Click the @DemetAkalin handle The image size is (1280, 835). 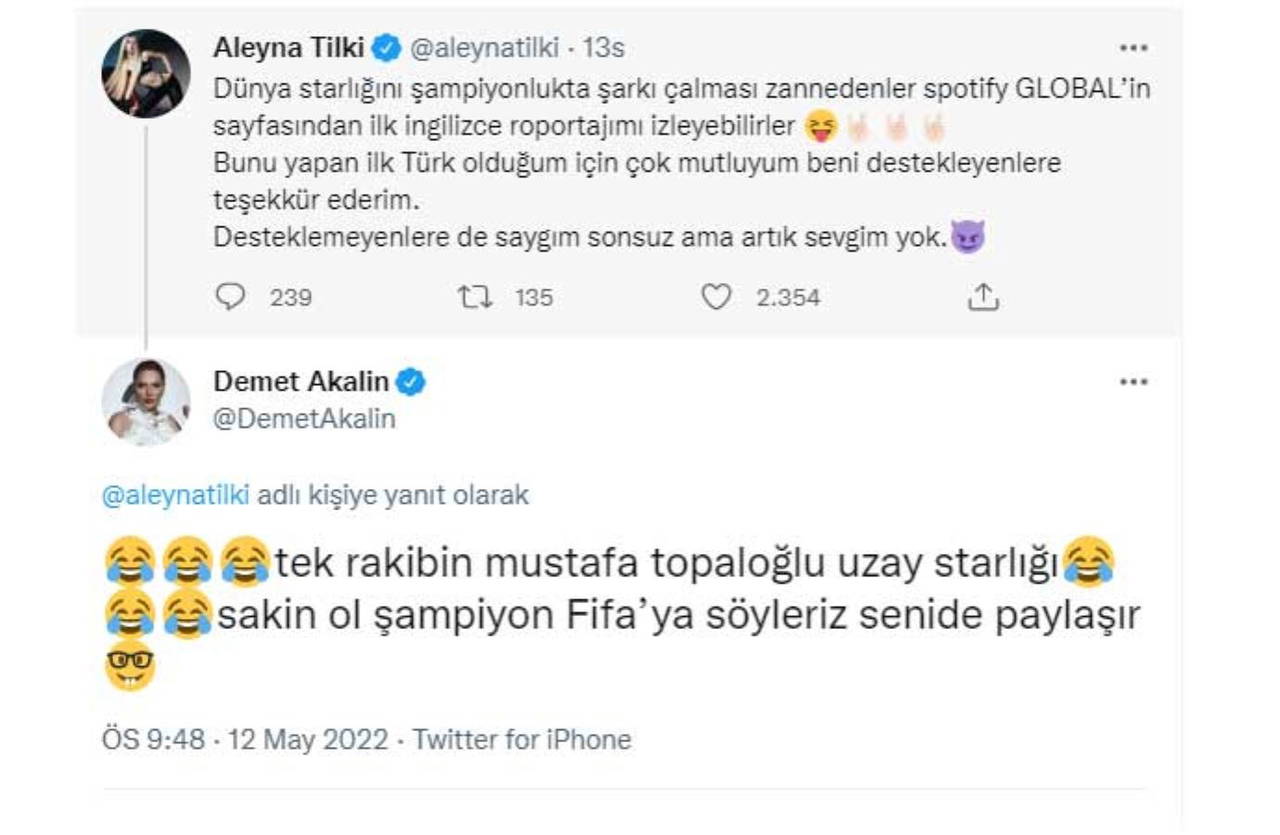click(x=304, y=419)
